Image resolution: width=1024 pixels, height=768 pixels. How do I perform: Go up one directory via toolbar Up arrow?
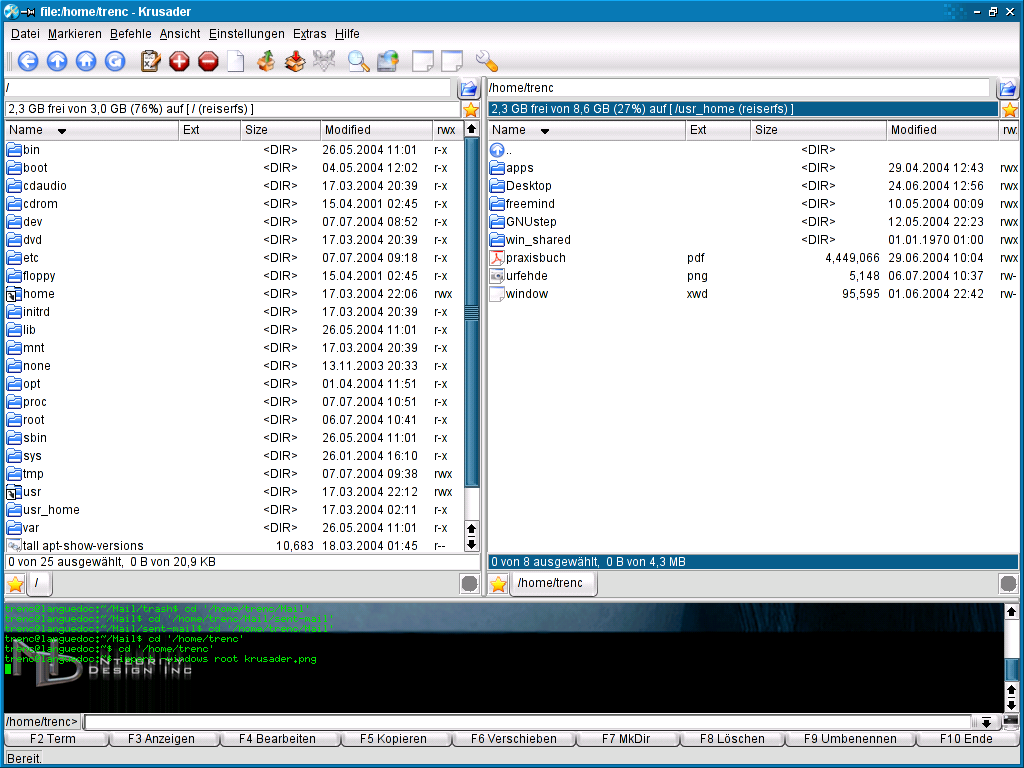pyautogui.click(x=57, y=61)
